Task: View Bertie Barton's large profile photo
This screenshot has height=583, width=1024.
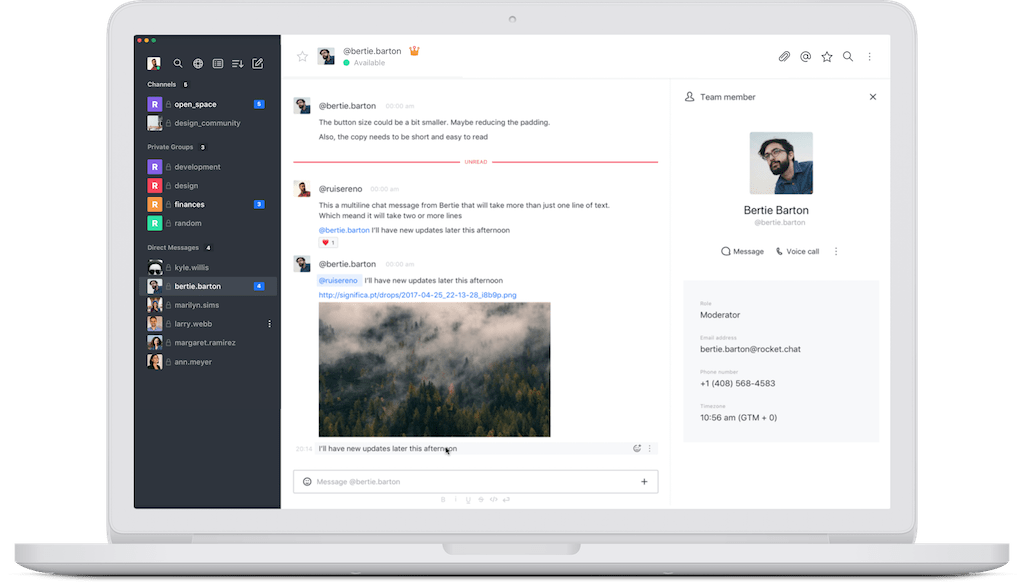Action: (781, 163)
